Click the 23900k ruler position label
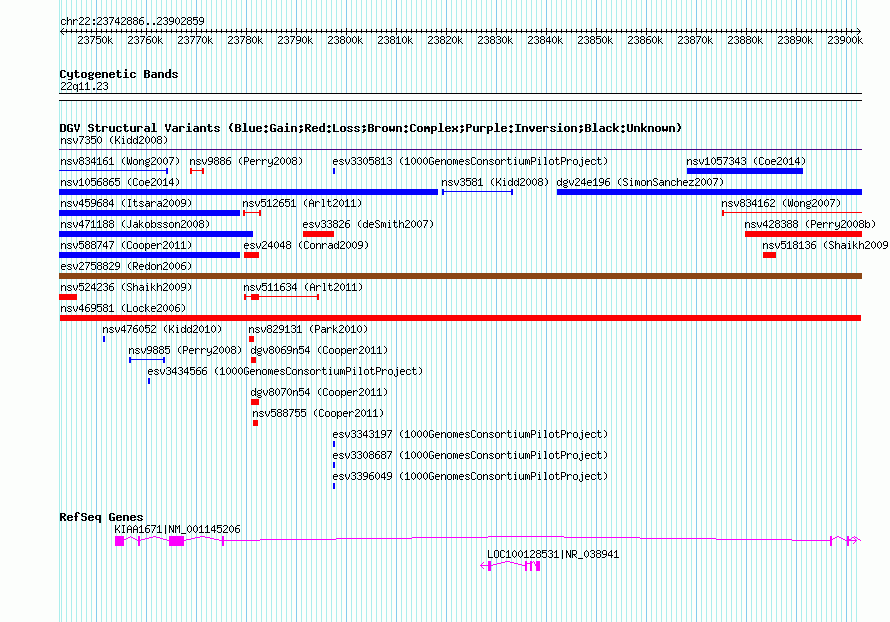 (845, 40)
